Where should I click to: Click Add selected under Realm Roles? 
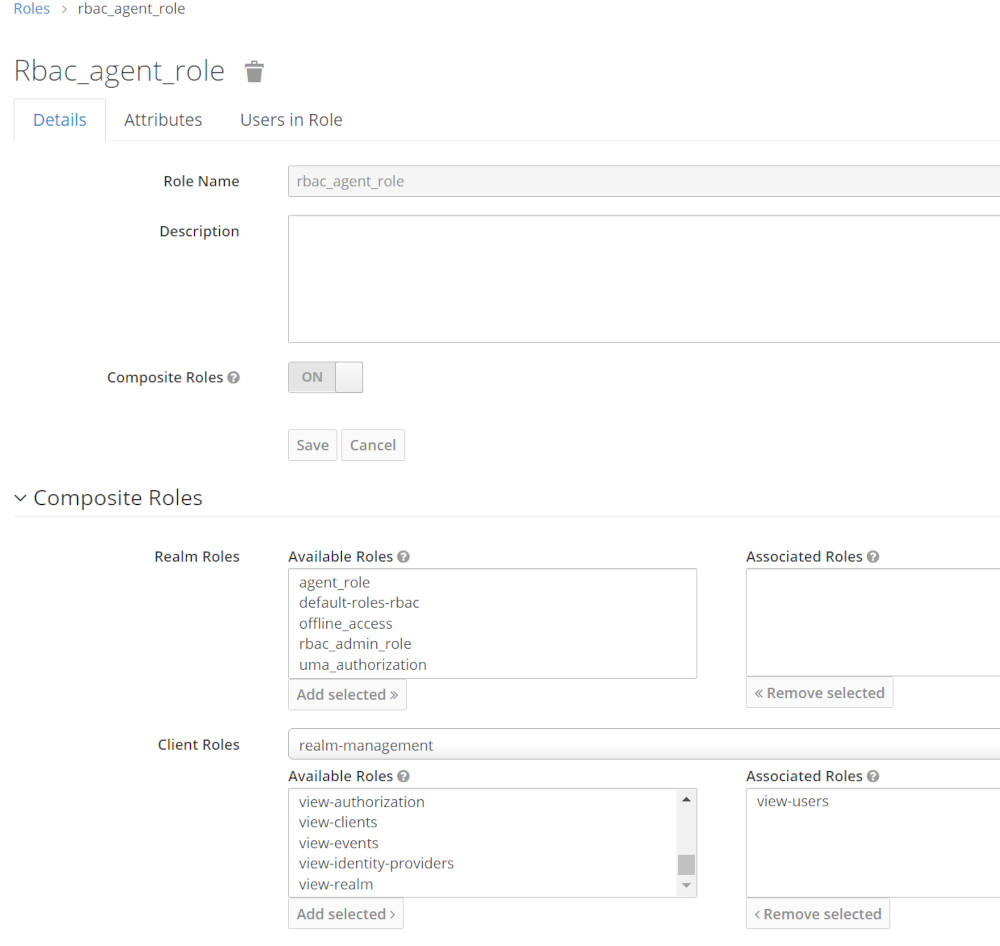(347, 694)
